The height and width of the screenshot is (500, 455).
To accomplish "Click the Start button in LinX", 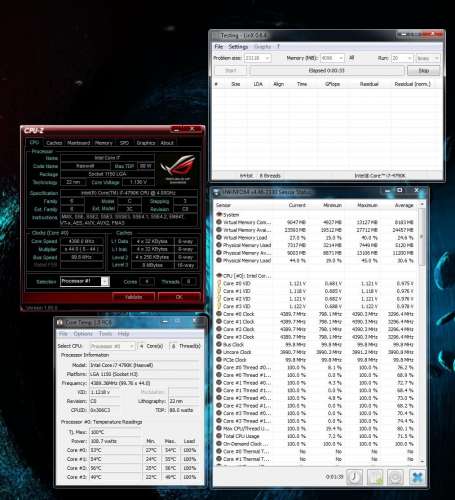I will [231, 71].
